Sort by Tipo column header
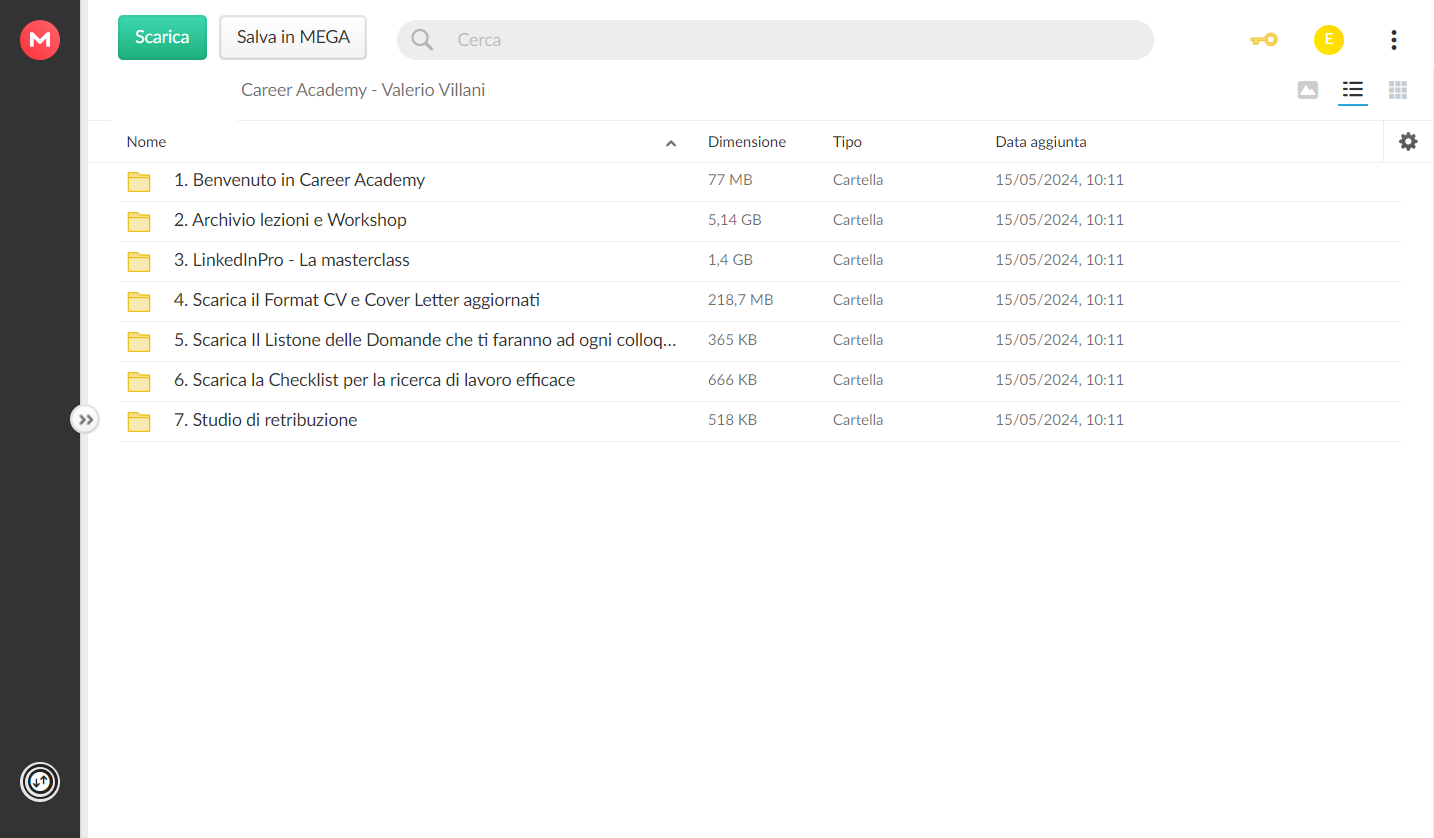Screen dimensions: 1434x838 [x=847, y=142]
